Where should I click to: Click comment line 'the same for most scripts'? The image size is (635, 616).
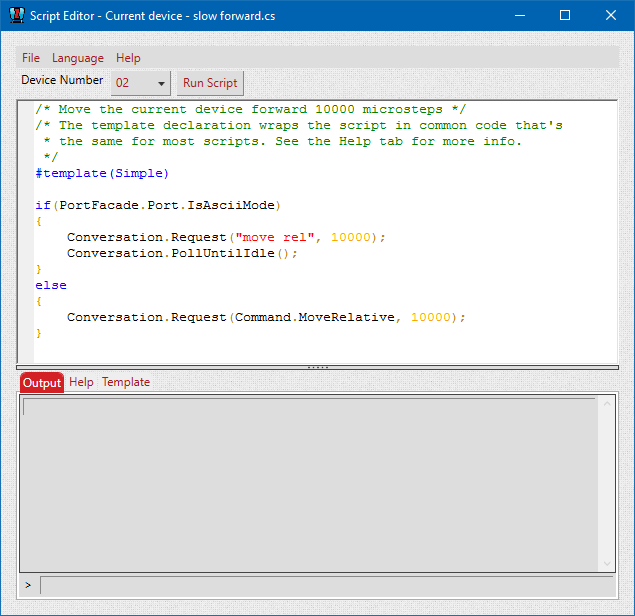(x=282, y=141)
